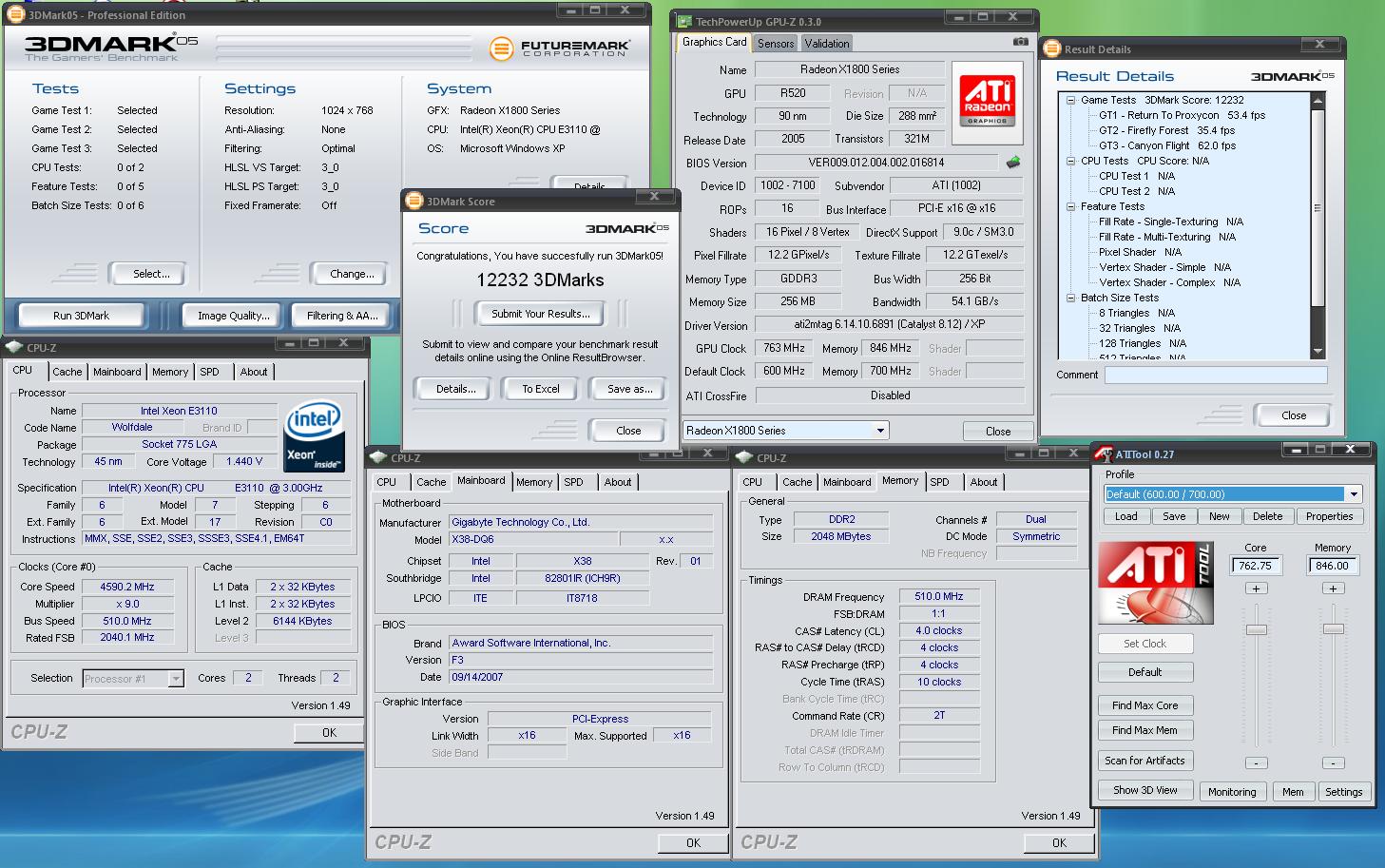Click the plus stepper above the Memory slider
Viewport: 1385px width, 868px height.
1333,588
